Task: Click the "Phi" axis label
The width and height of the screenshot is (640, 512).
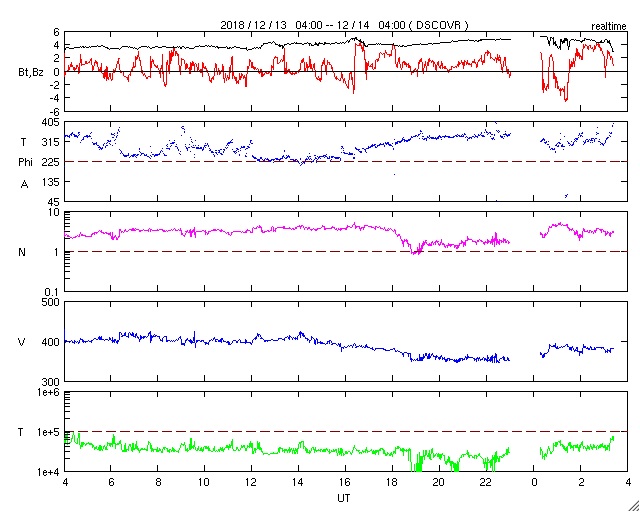Action: 25,163
